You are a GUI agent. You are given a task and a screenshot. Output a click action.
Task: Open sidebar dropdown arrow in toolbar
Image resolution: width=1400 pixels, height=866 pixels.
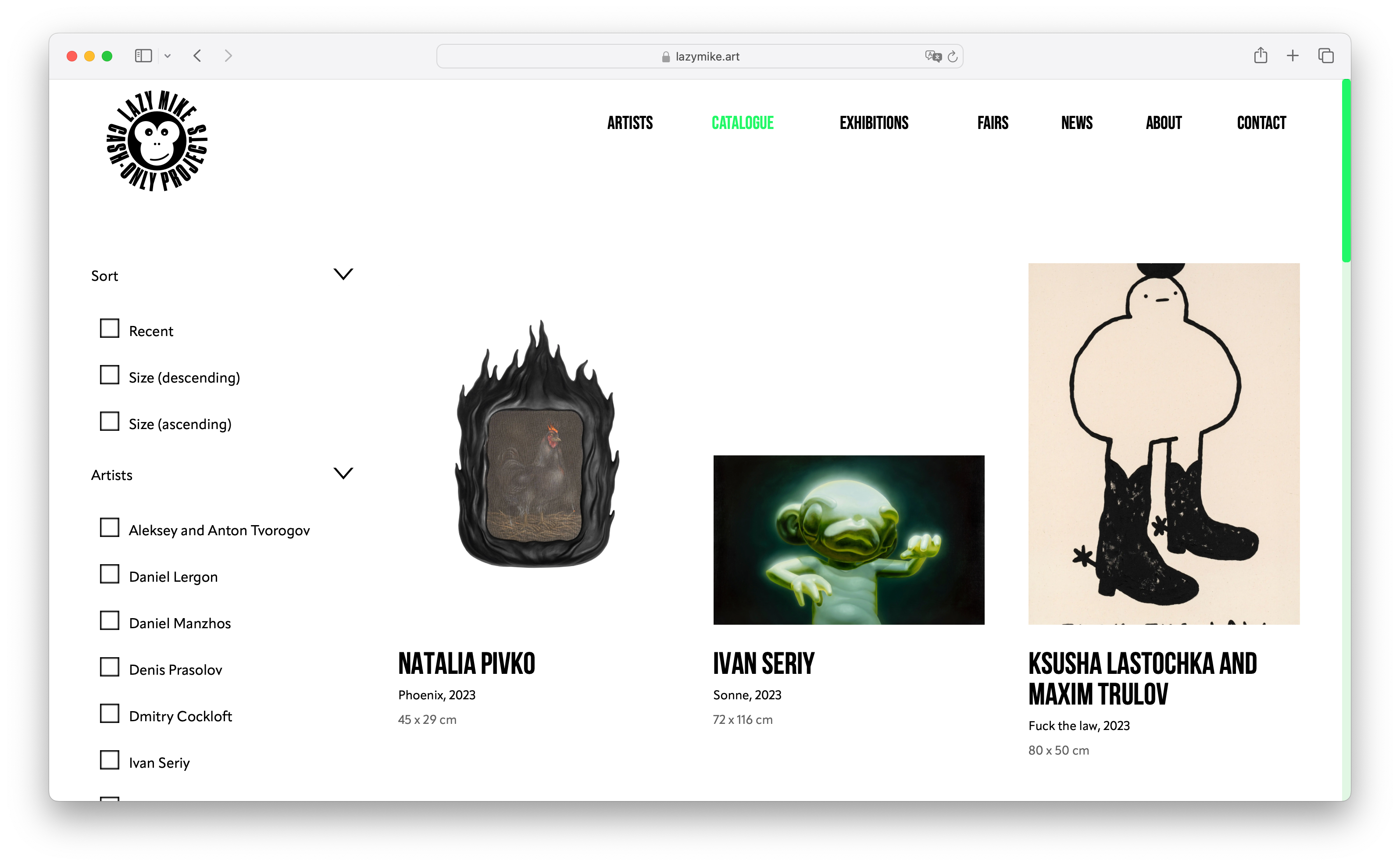(167, 56)
